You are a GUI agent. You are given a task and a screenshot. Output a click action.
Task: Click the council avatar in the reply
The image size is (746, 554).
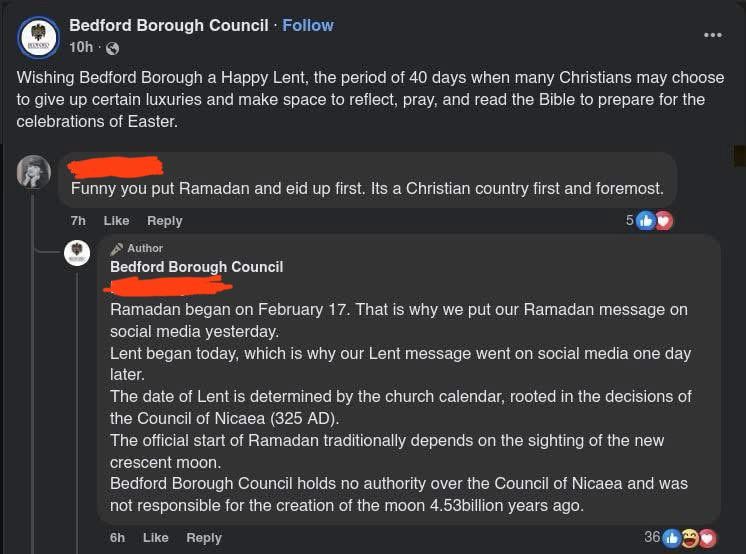[77, 254]
